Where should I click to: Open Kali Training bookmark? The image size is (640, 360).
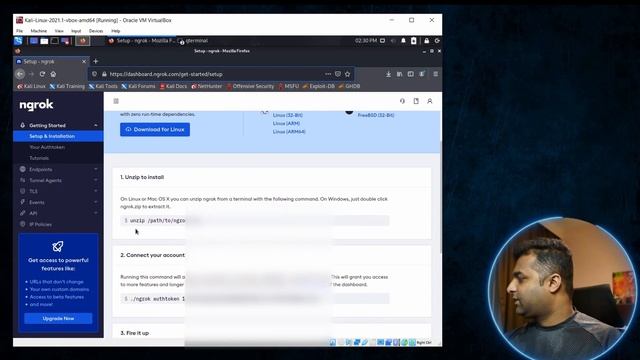pyautogui.click(x=67, y=87)
